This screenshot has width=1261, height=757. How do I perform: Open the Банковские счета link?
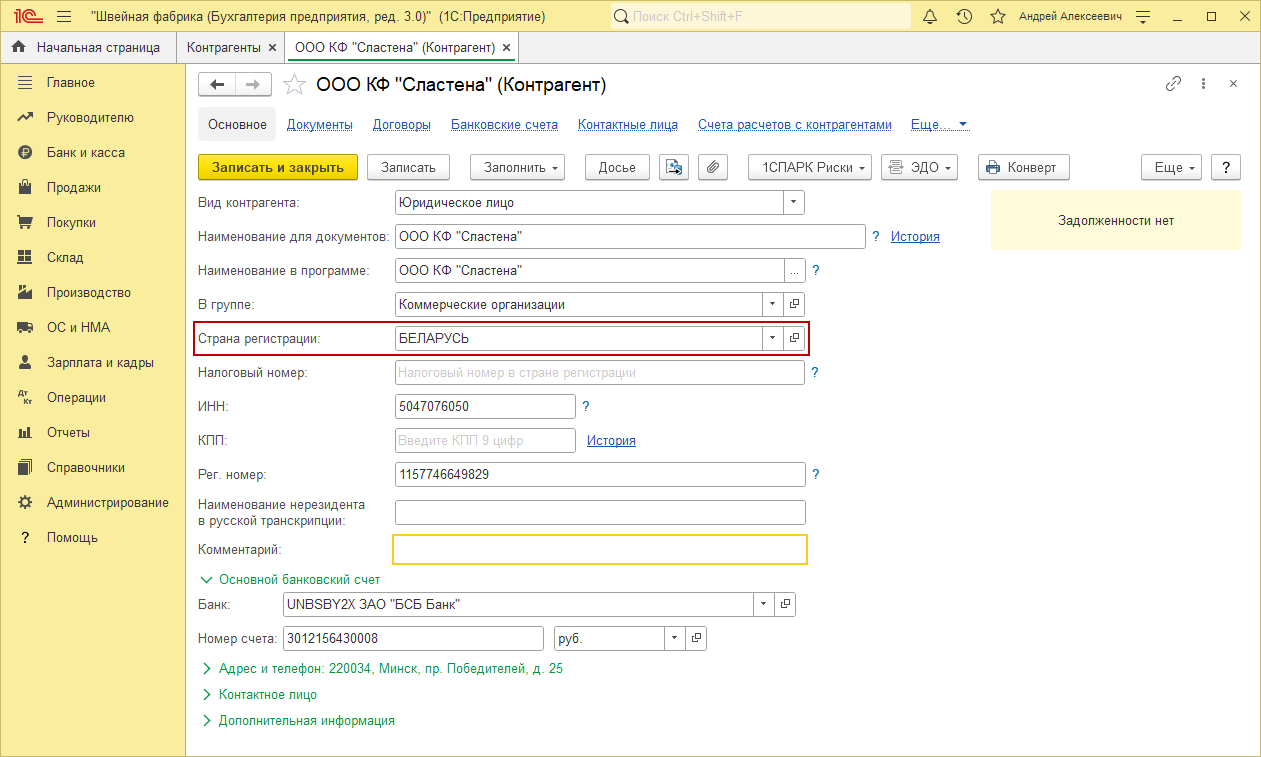(504, 125)
